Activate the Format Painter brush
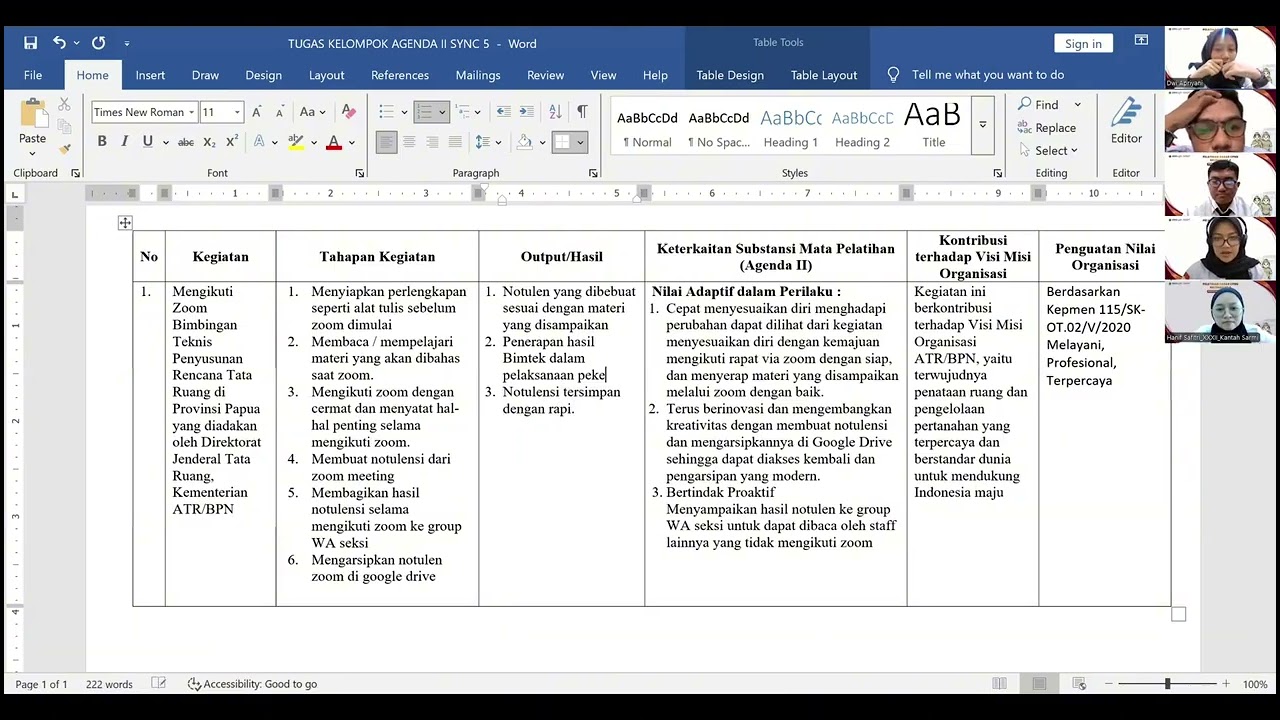The width and height of the screenshot is (1280, 720). tap(64, 148)
